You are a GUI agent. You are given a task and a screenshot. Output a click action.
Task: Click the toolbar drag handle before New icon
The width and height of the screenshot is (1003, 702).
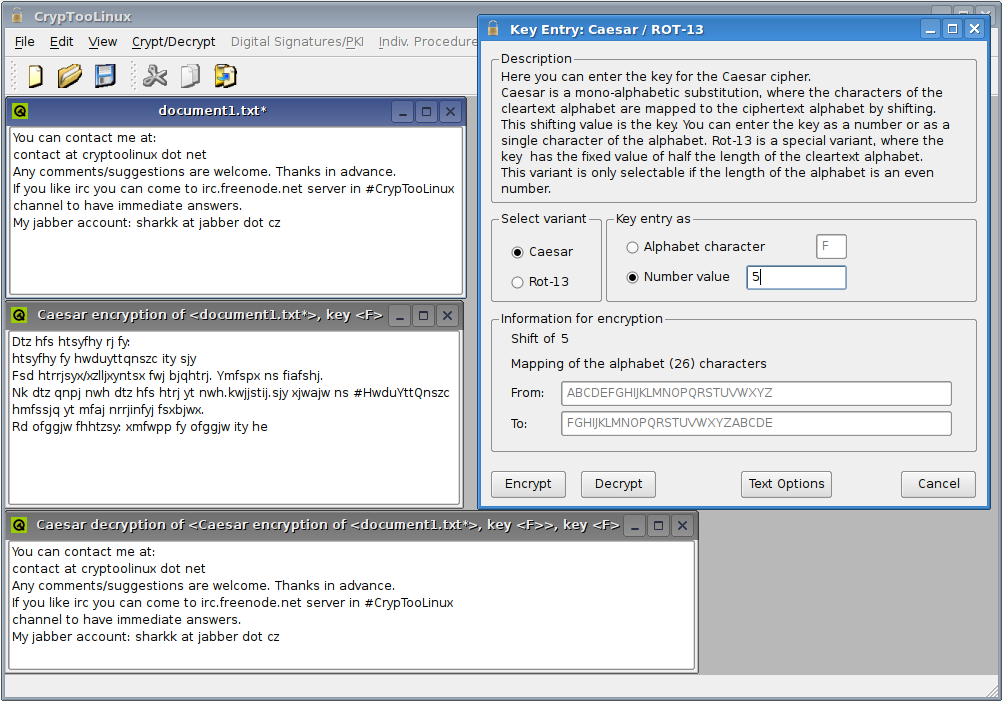13,76
